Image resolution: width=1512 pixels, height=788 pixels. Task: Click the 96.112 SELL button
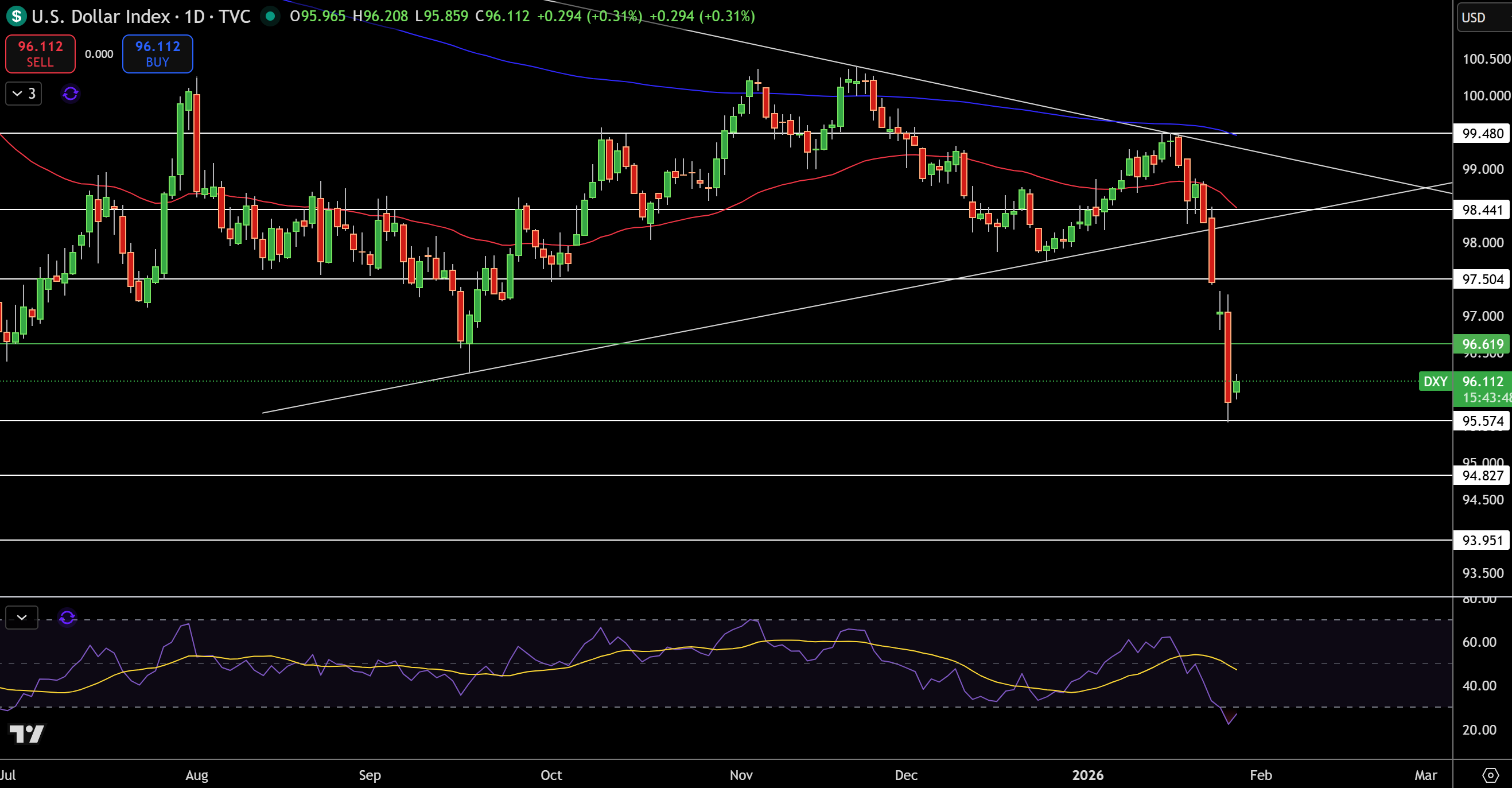pos(40,53)
